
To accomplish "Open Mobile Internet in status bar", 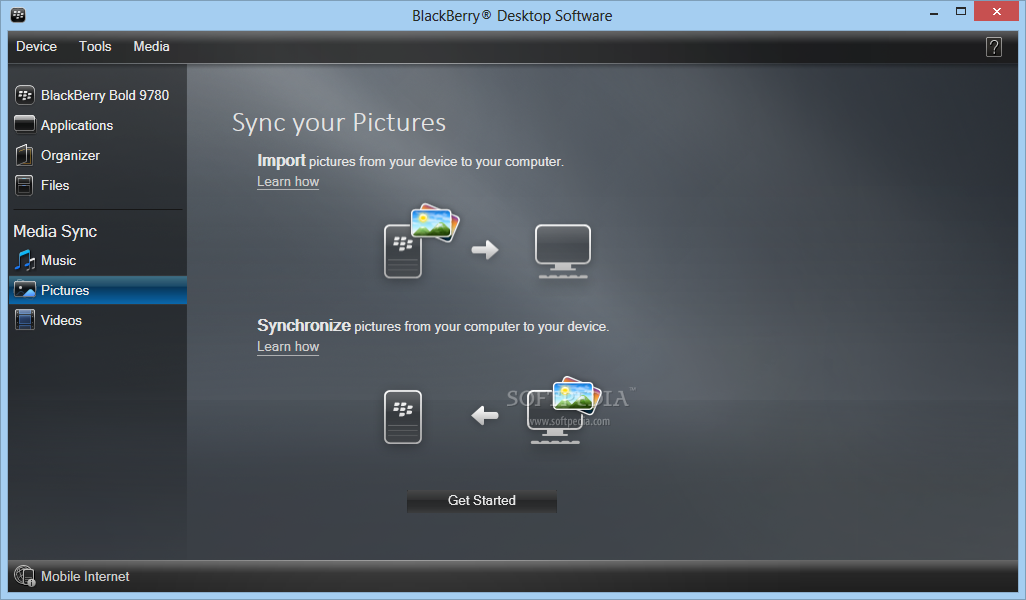I will [85, 576].
